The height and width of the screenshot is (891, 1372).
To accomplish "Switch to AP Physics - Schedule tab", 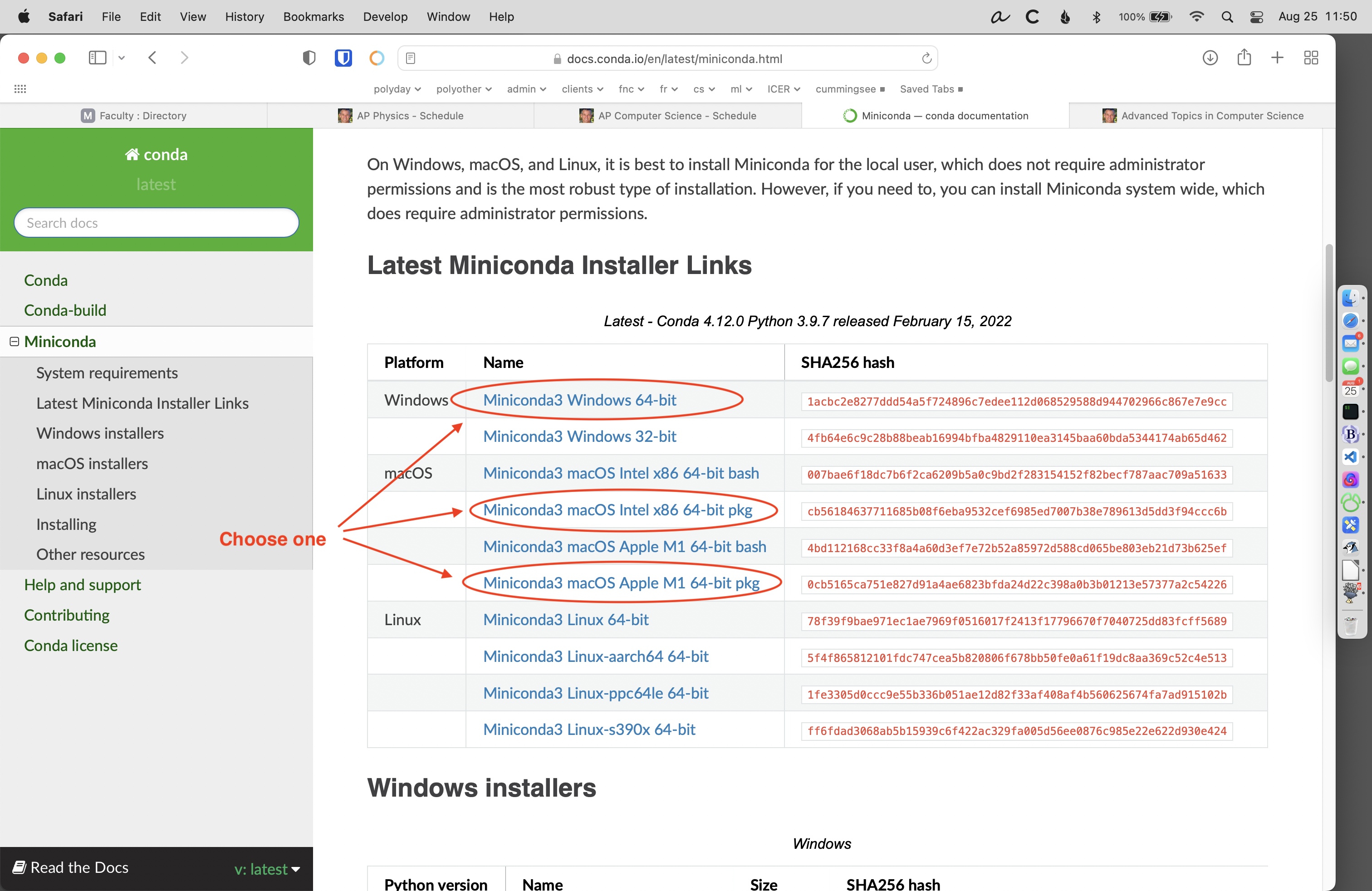I will coord(401,116).
